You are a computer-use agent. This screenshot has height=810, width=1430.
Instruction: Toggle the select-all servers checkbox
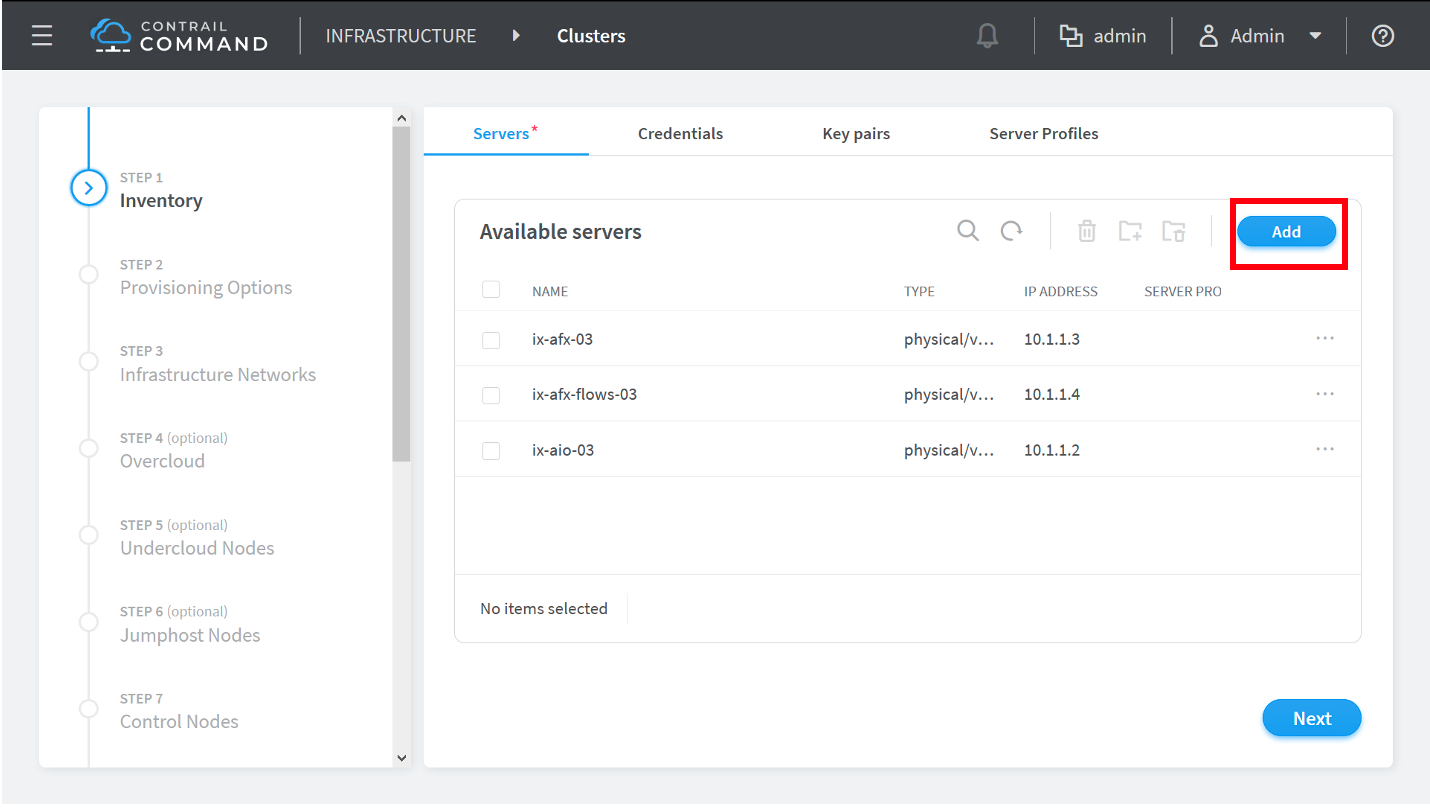pyautogui.click(x=491, y=290)
